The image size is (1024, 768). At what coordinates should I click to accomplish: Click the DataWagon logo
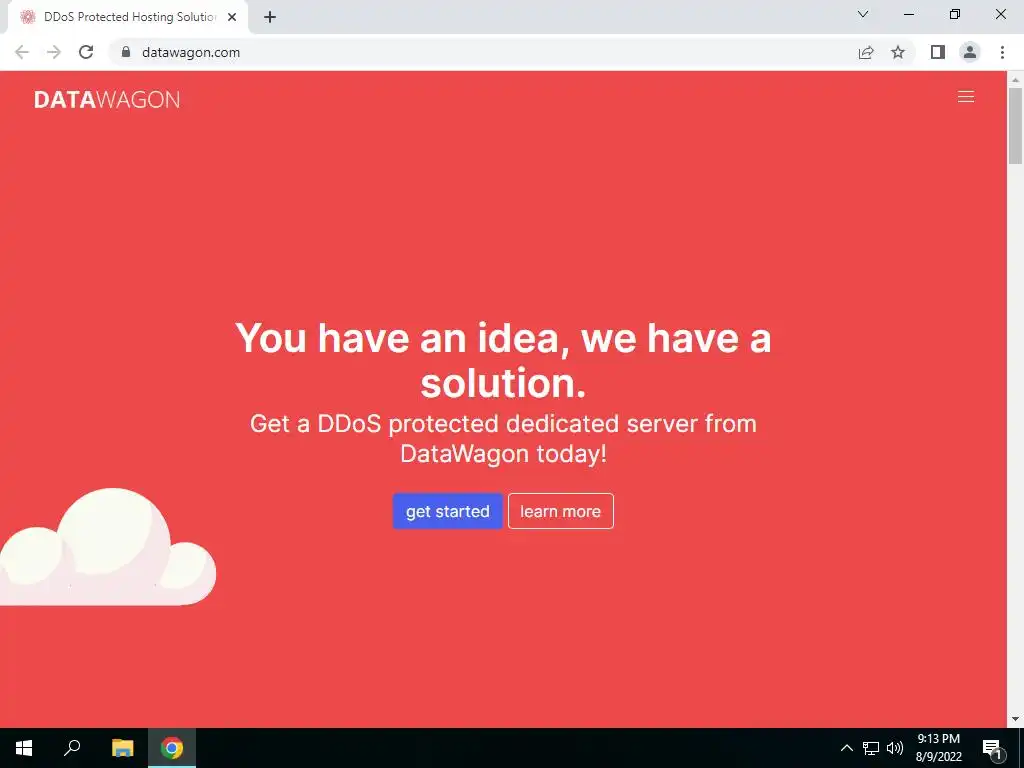click(107, 99)
